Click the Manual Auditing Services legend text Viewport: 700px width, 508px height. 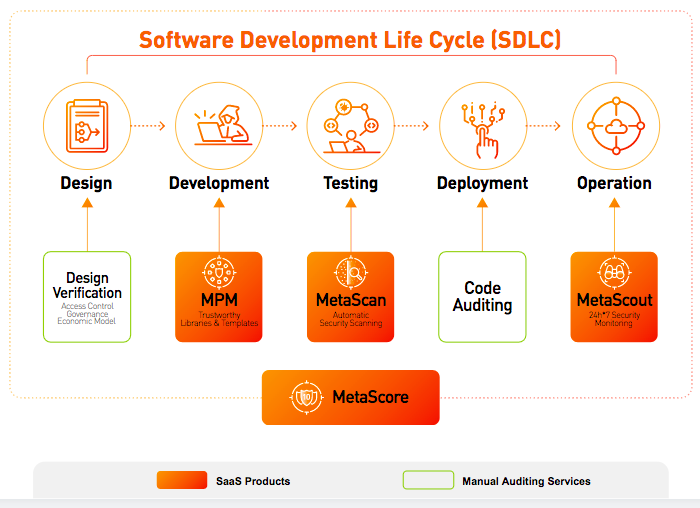click(x=526, y=481)
